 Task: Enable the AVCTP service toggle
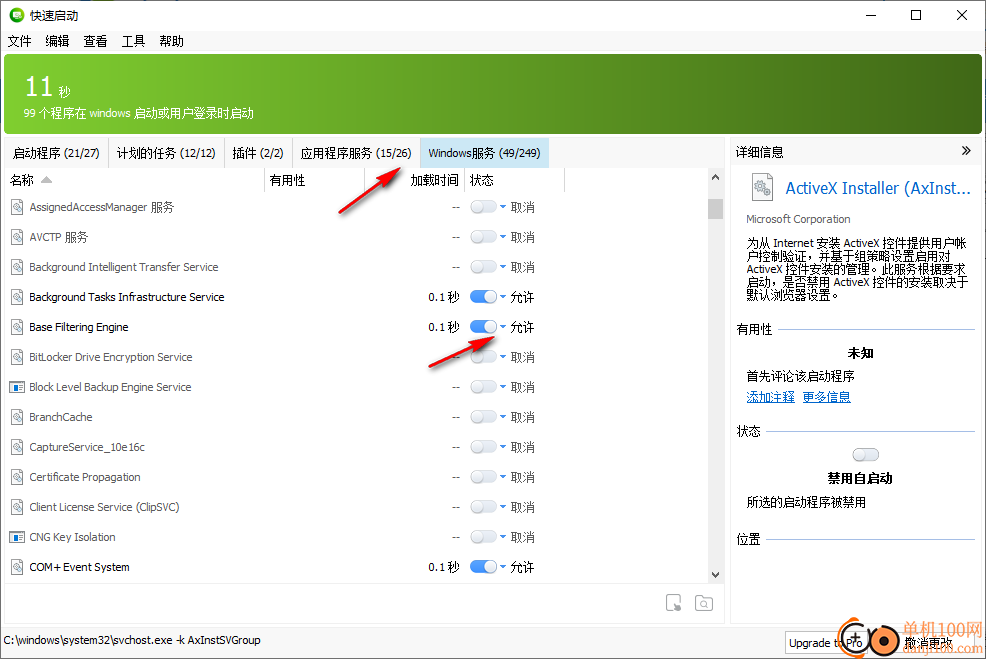pos(483,237)
